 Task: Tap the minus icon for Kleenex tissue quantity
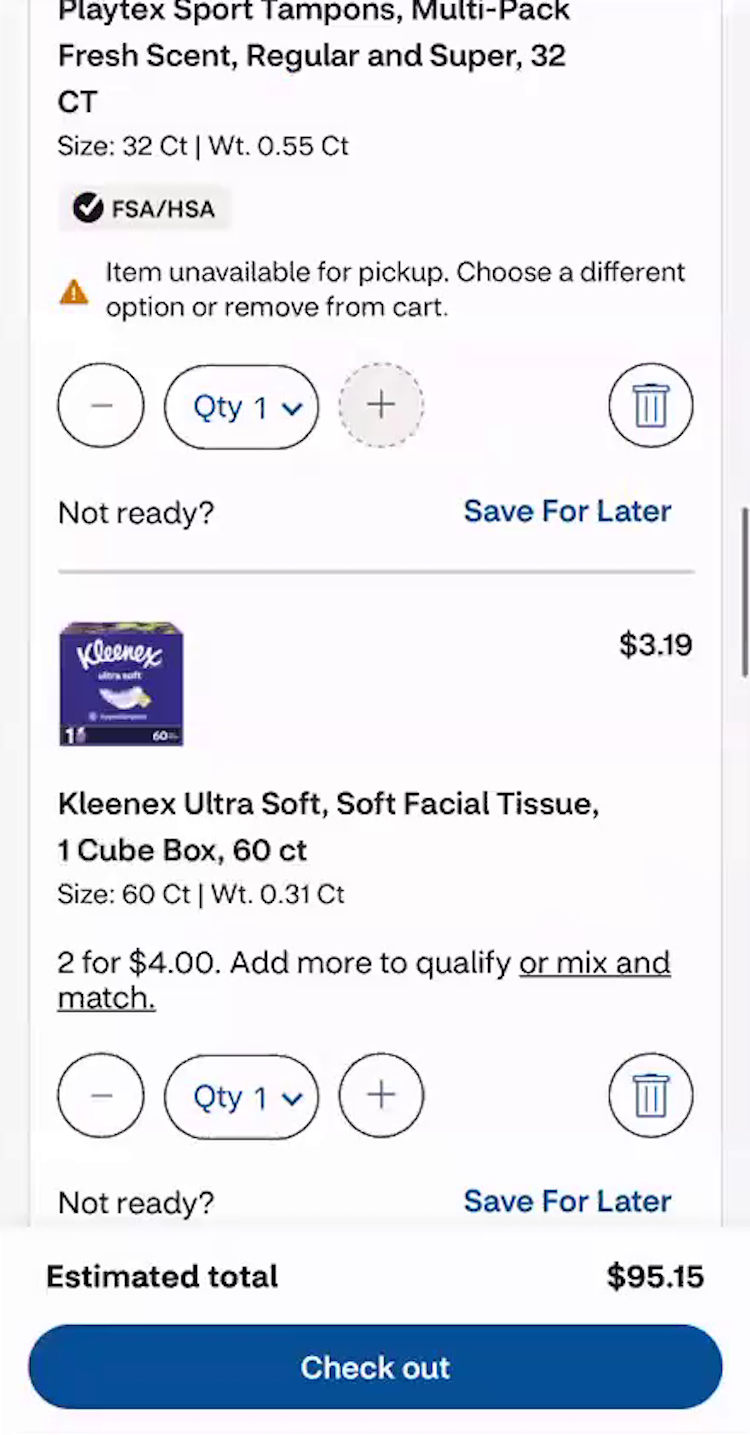click(100, 1095)
